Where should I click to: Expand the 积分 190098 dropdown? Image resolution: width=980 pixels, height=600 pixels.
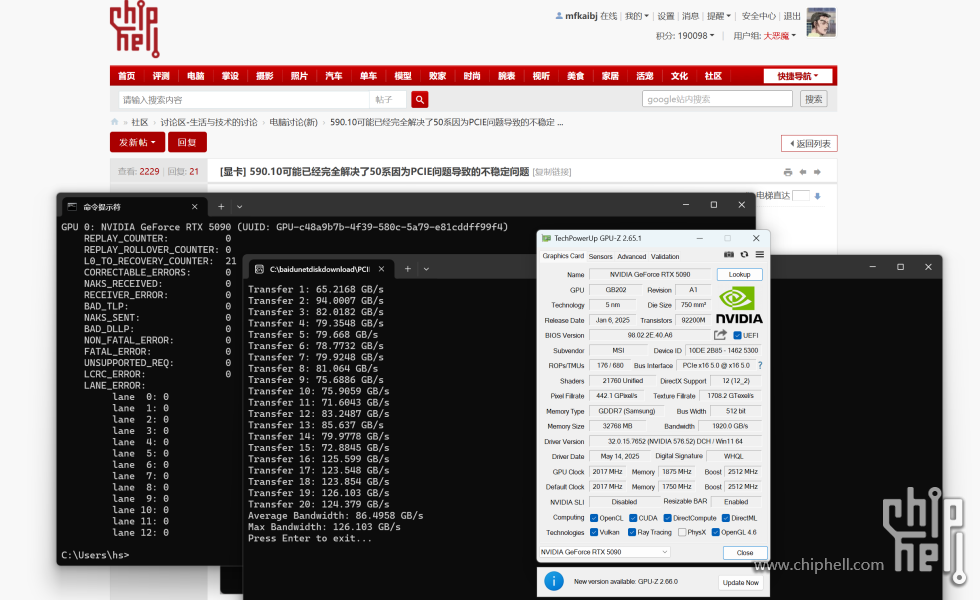click(x=685, y=36)
